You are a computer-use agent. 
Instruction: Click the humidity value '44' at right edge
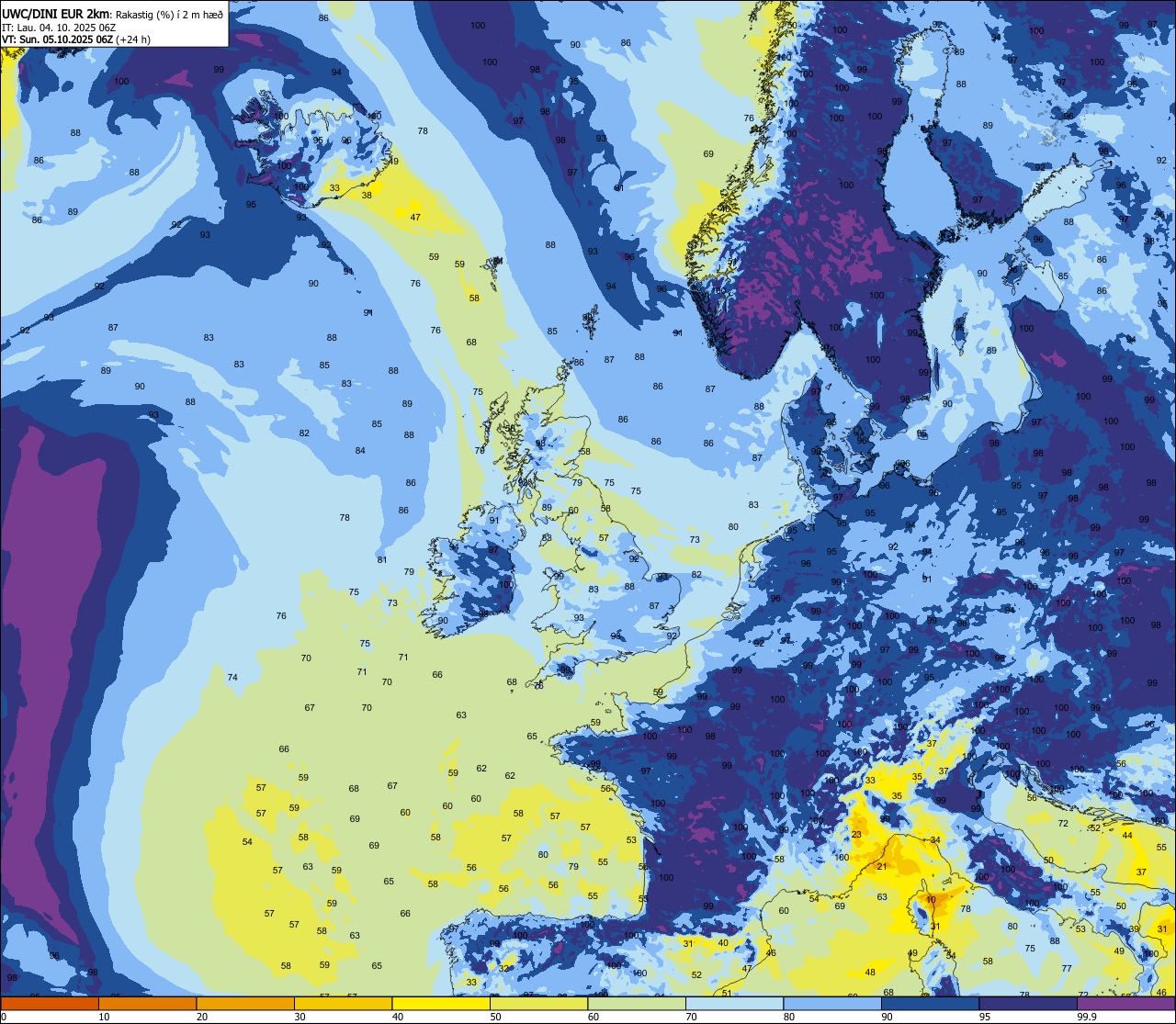pos(1127,835)
